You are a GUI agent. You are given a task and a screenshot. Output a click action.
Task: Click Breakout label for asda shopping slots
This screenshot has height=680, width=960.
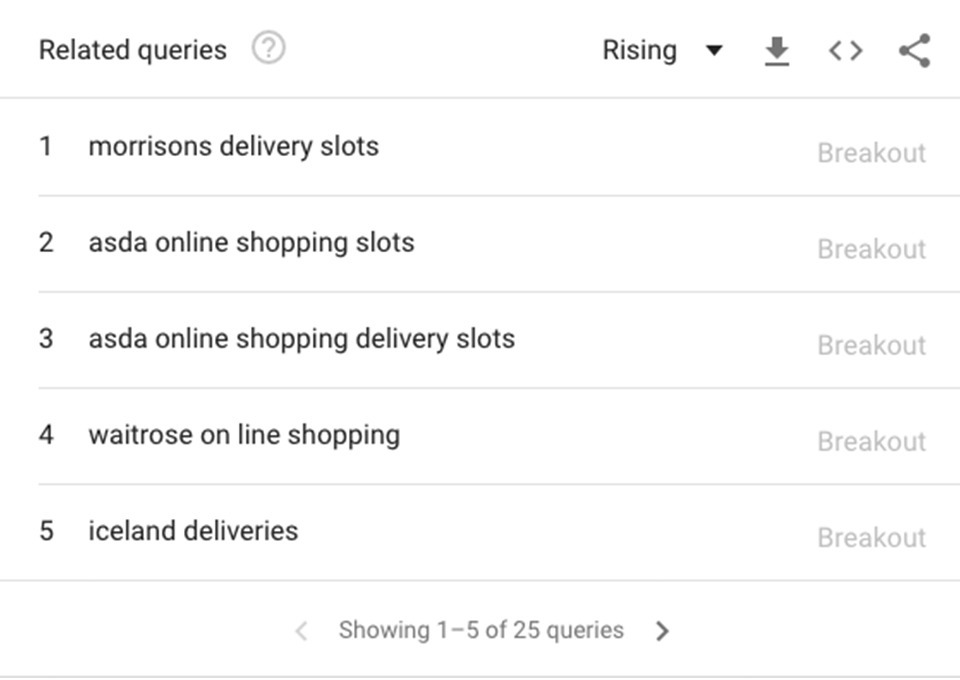pyautogui.click(x=871, y=249)
